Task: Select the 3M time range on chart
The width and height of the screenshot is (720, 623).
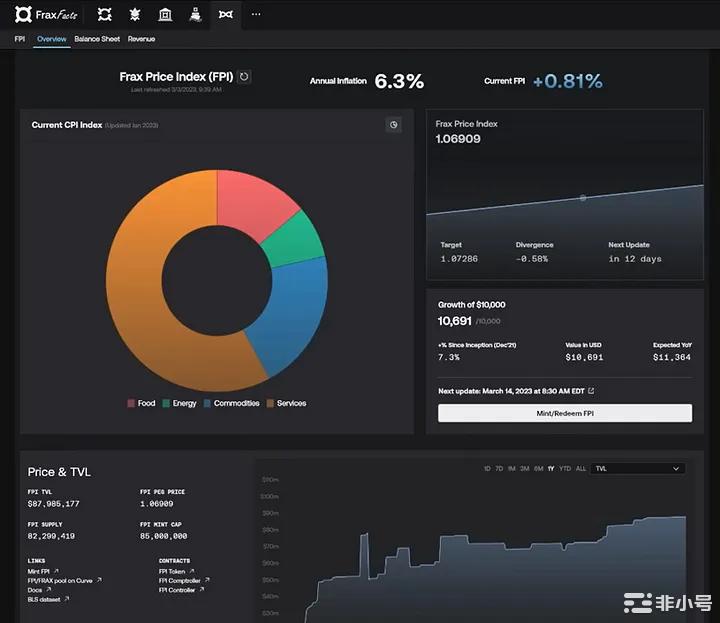Action: [x=525, y=468]
